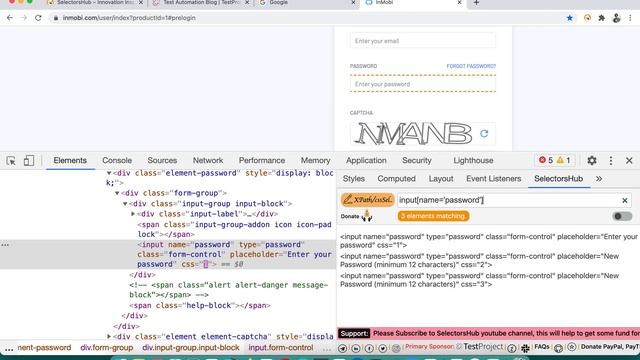
Task: Show the 5 console errors
Action: pyautogui.click(x=546, y=160)
